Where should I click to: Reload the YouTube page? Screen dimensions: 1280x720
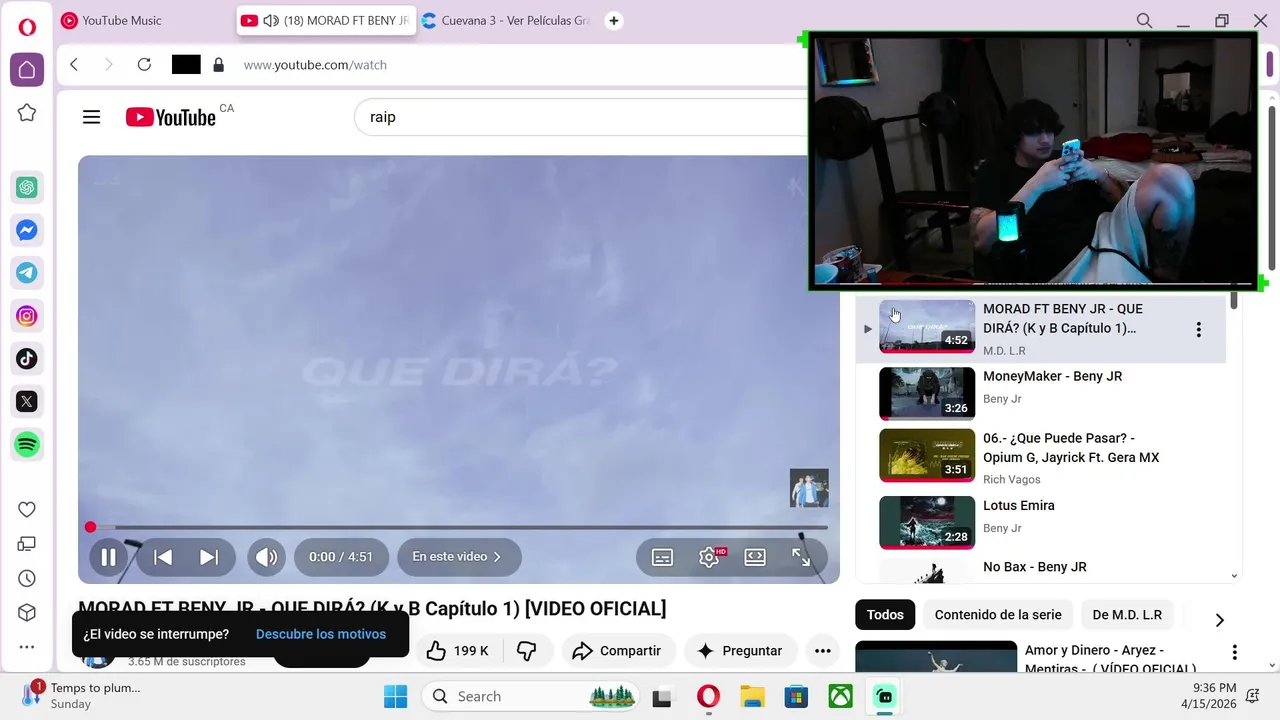[x=144, y=64]
